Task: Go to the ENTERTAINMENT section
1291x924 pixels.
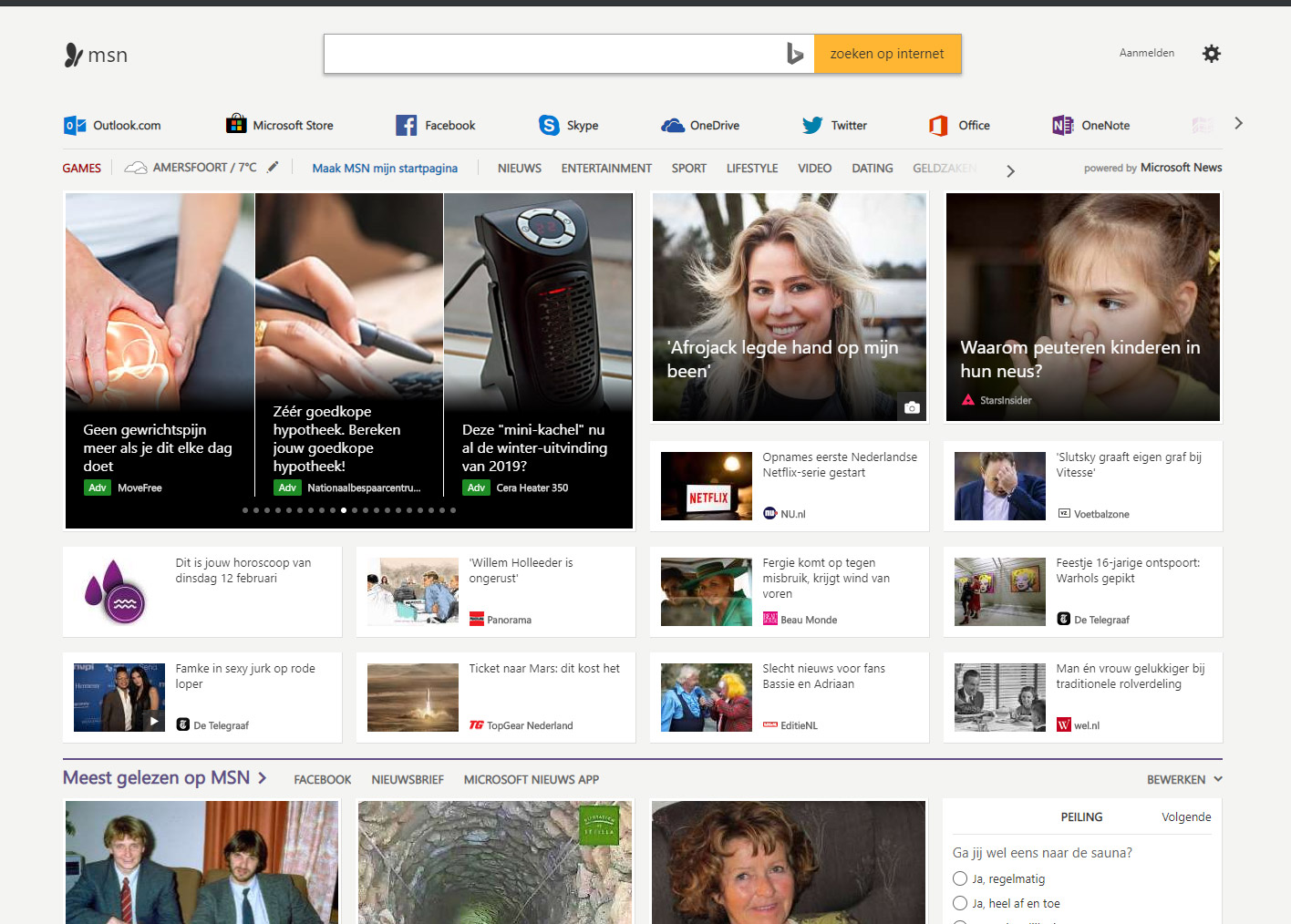Action: click(606, 169)
